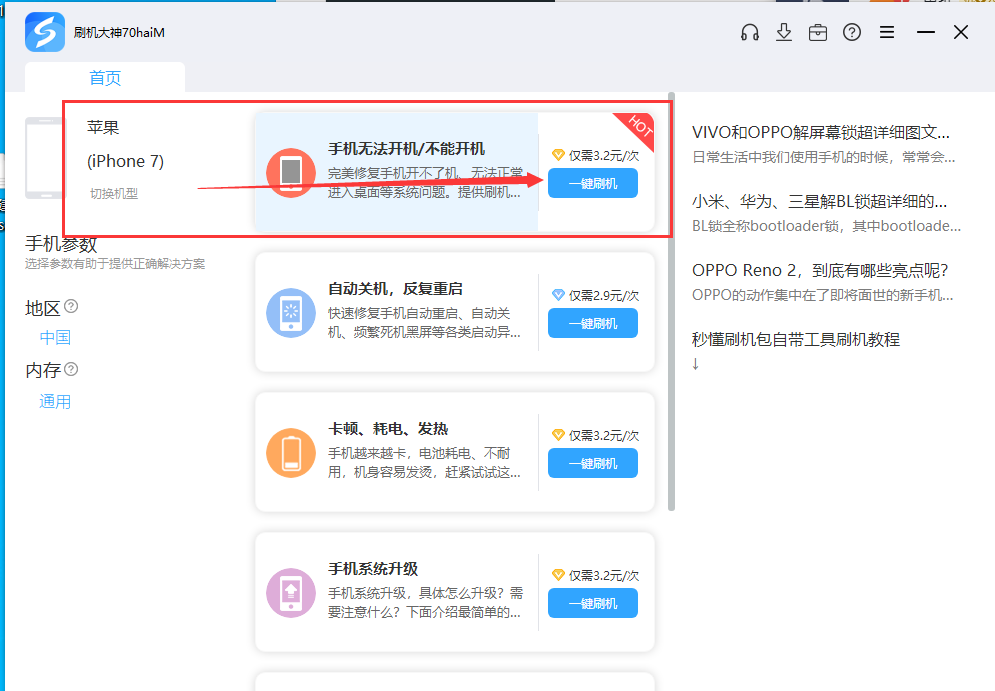The width and height of the screenshot is (995, 691).
Task: Open the download manager icon
Action: click(x=784, y=32)
